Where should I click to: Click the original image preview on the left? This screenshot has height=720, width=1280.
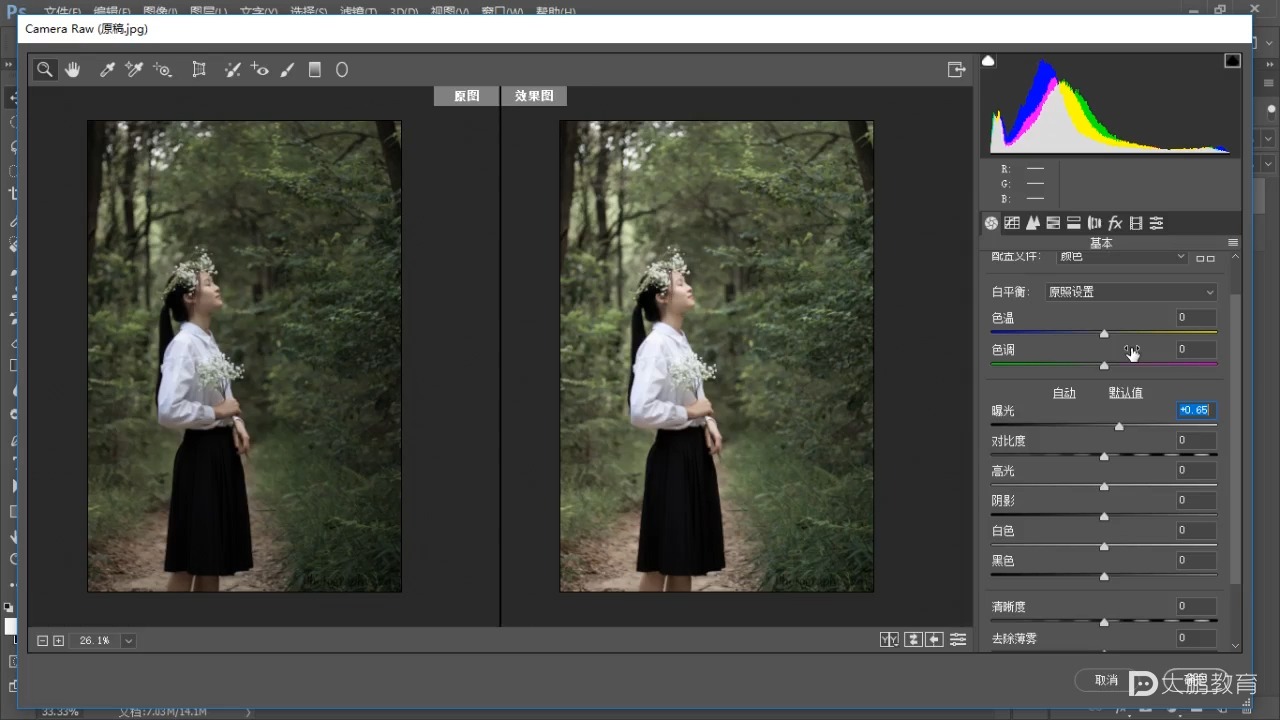(244, 357)
